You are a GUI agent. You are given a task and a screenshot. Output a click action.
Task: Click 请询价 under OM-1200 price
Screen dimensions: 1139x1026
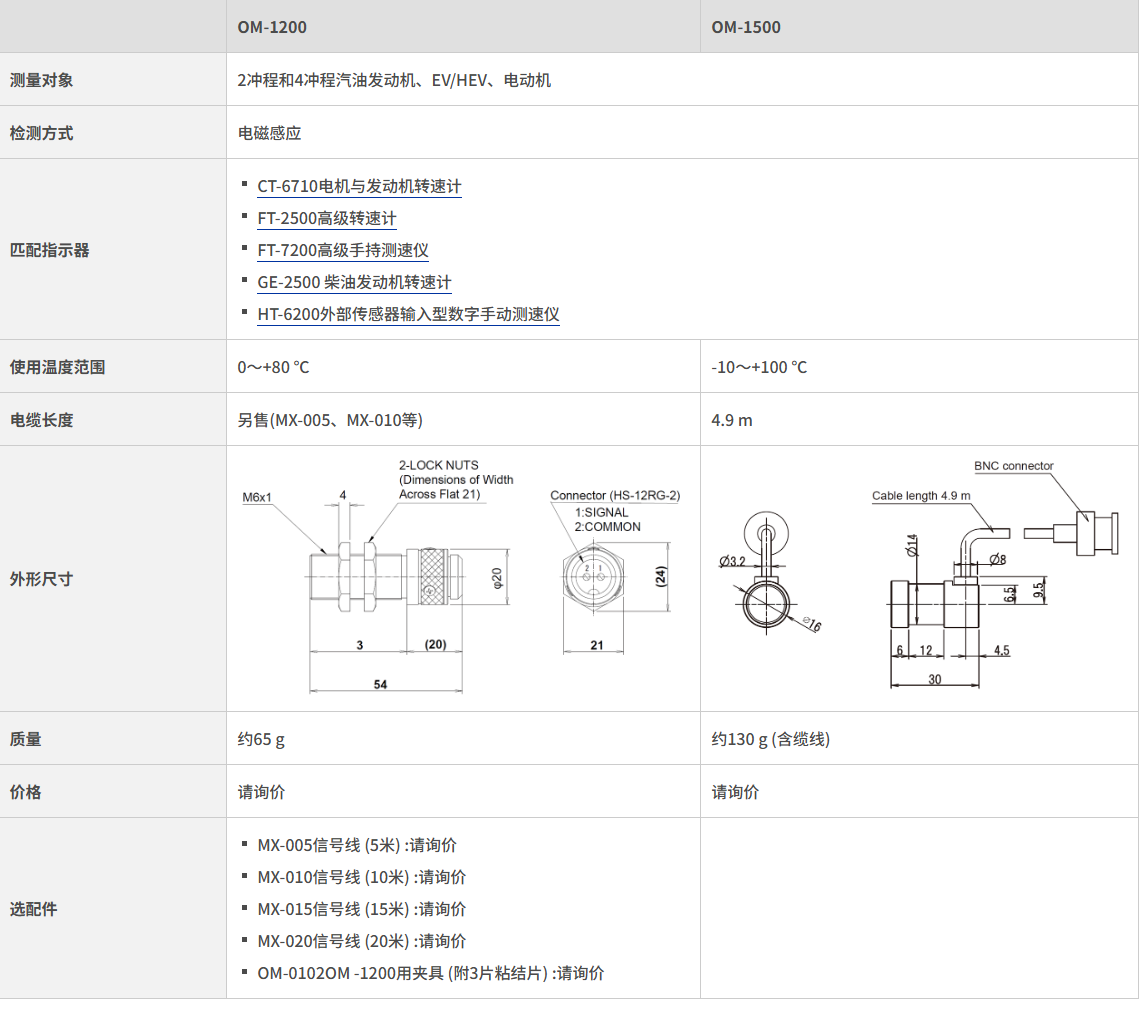[261, 792]
